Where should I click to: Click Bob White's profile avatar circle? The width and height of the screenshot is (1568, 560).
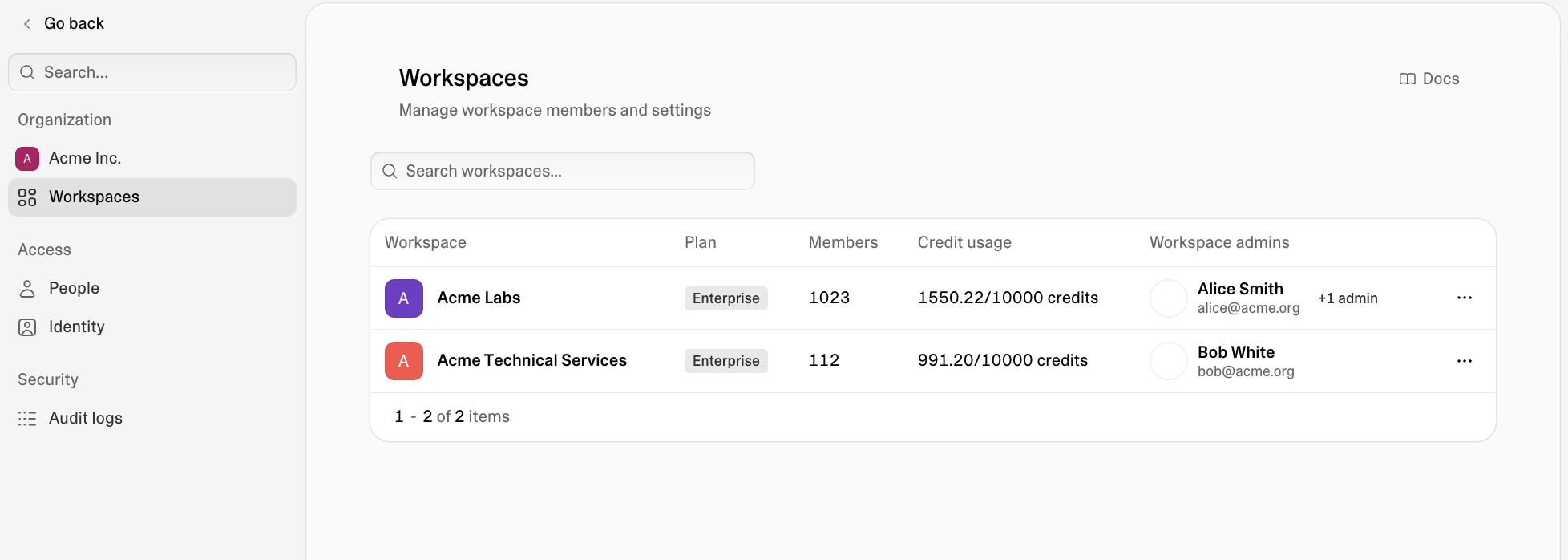pyautogui.click(x=1169, y=361)
